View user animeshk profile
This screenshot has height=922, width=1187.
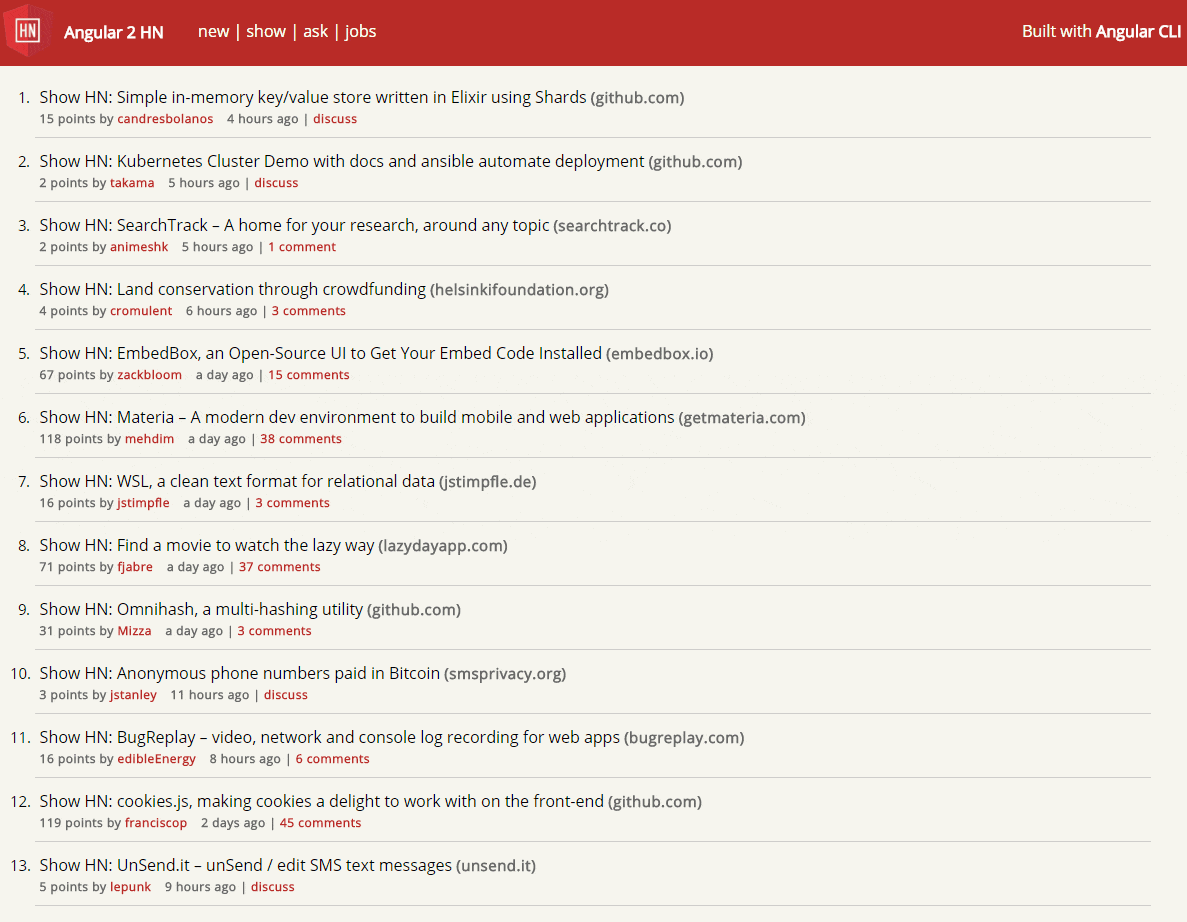click(139, 247)
